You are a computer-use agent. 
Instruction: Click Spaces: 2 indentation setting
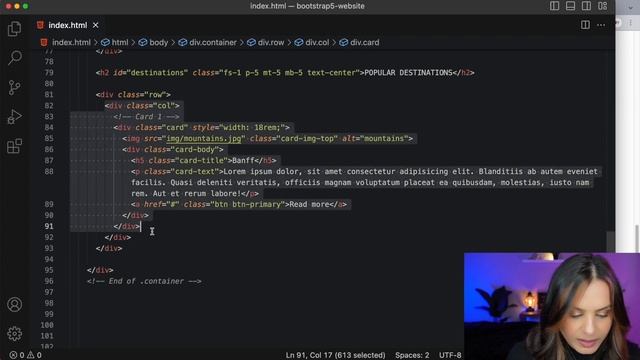(x=412, y=355)
